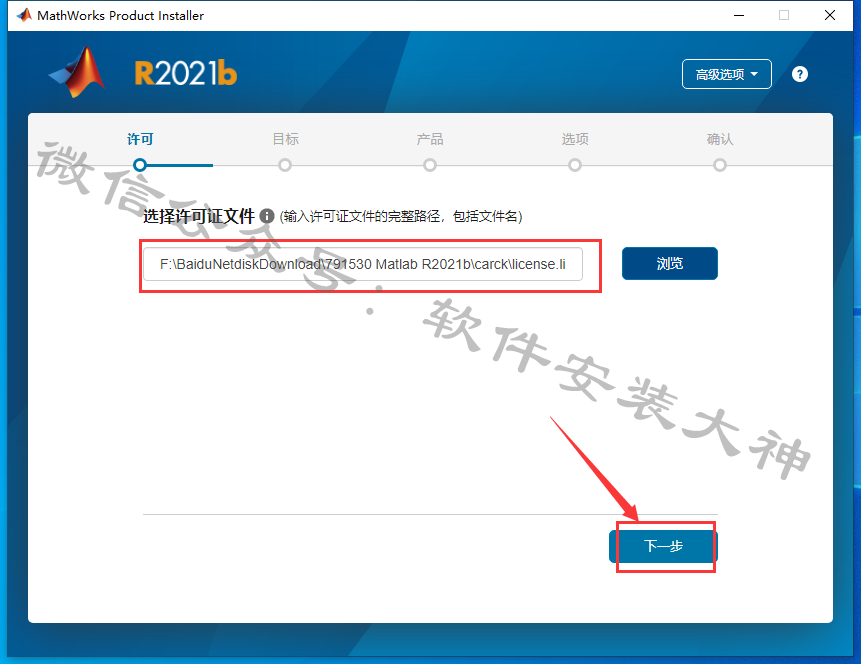Click the 浏览 browse button
Viewport: 861px width, 664px height.
click(x=669, y=264)
